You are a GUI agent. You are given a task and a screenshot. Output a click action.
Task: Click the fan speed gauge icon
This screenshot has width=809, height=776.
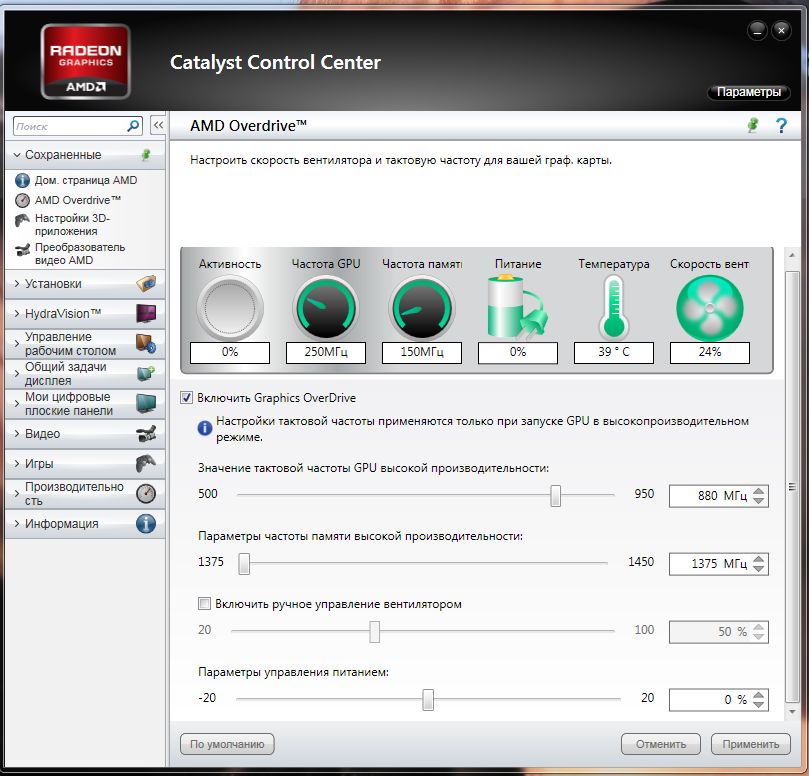coord(709,308)
